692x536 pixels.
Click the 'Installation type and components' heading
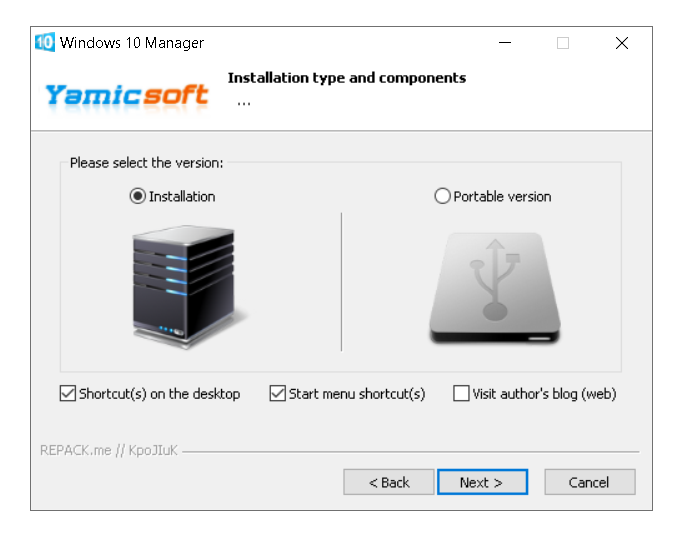(347, 78)
